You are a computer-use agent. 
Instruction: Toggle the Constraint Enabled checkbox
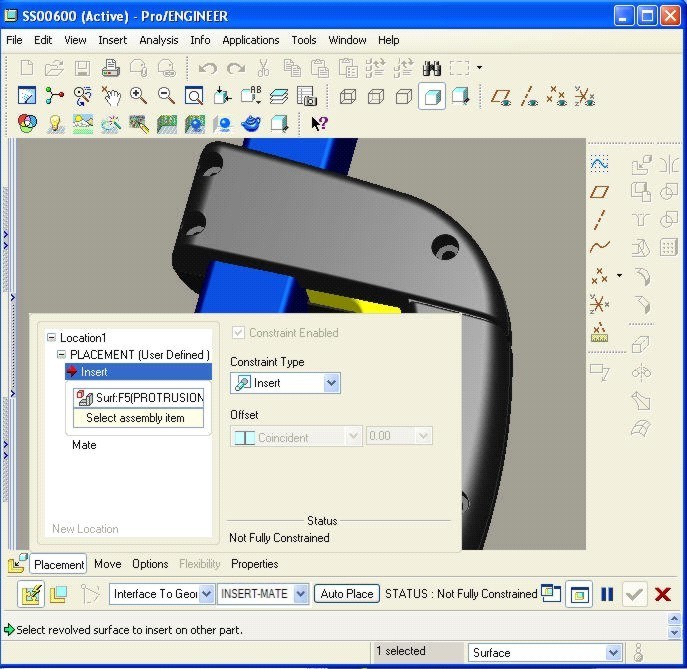238,333
